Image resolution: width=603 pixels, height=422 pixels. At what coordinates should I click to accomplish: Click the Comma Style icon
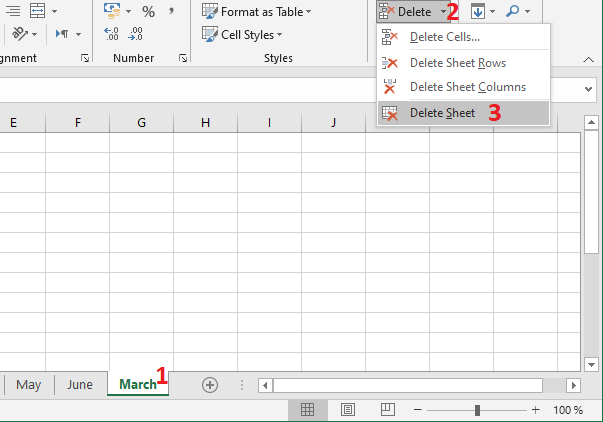tap(172, 12)
